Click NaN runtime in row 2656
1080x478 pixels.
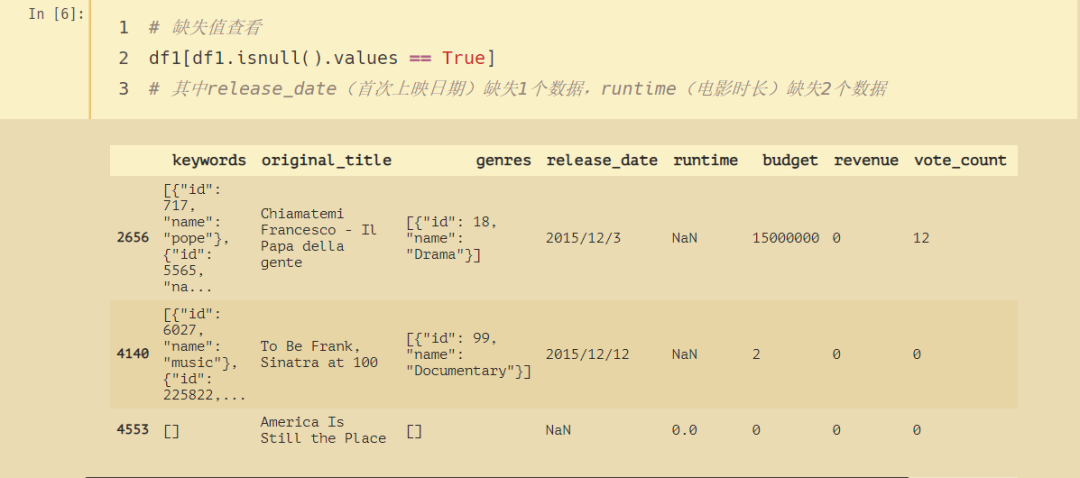coord(685,238)
